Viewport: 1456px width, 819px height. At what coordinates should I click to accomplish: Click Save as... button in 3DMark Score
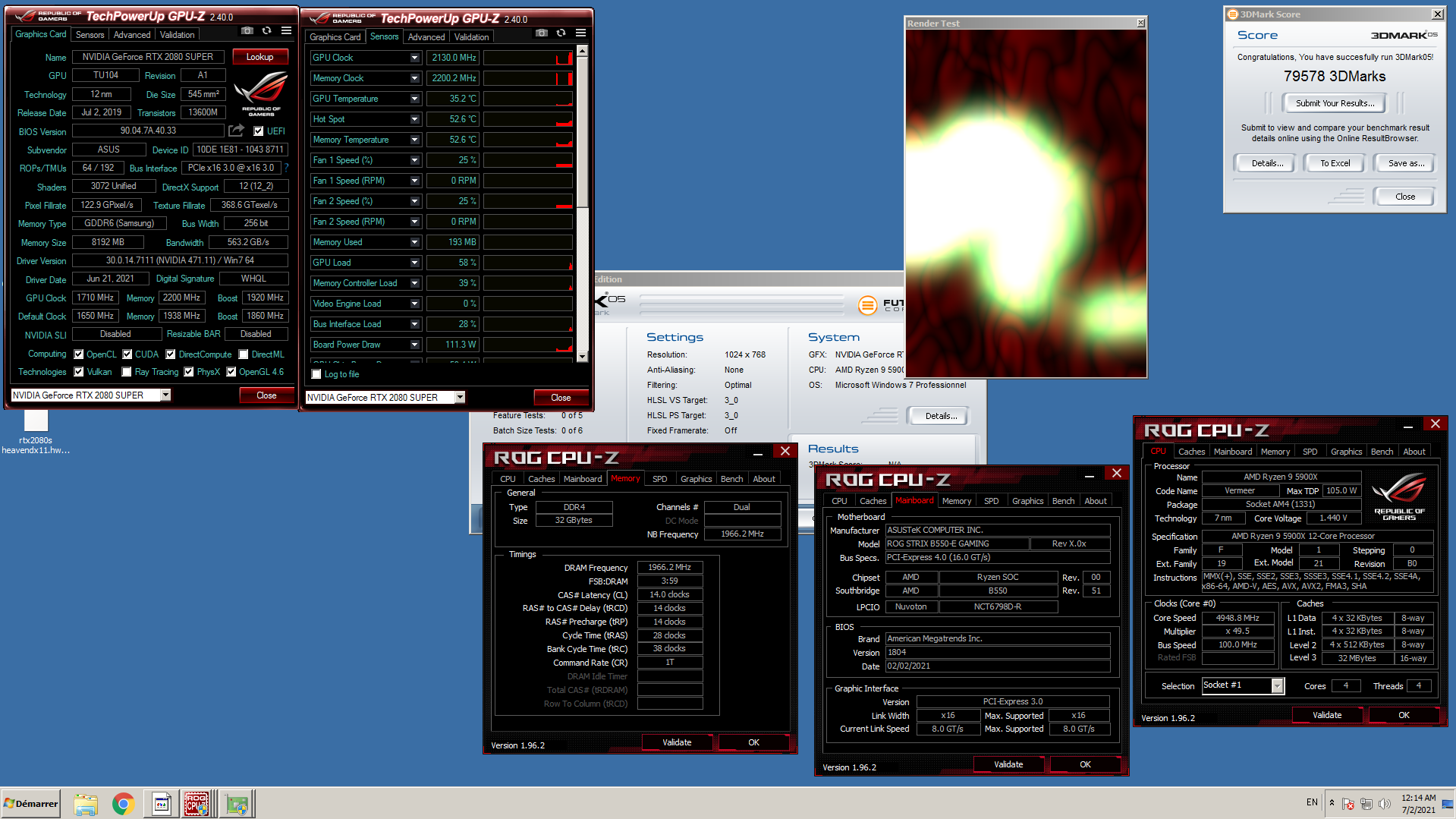point(1405,163)
